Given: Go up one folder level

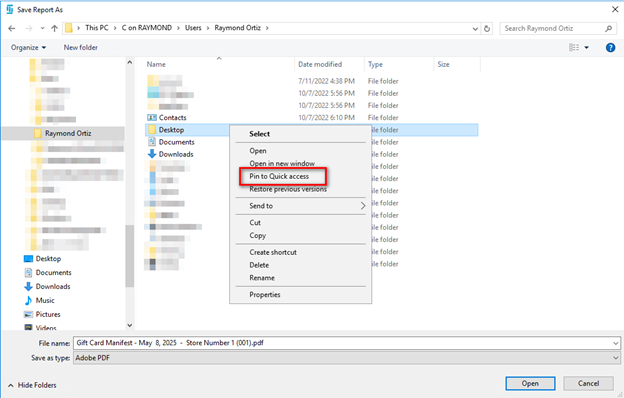Looking at the screenshot, I should point(55,28).
